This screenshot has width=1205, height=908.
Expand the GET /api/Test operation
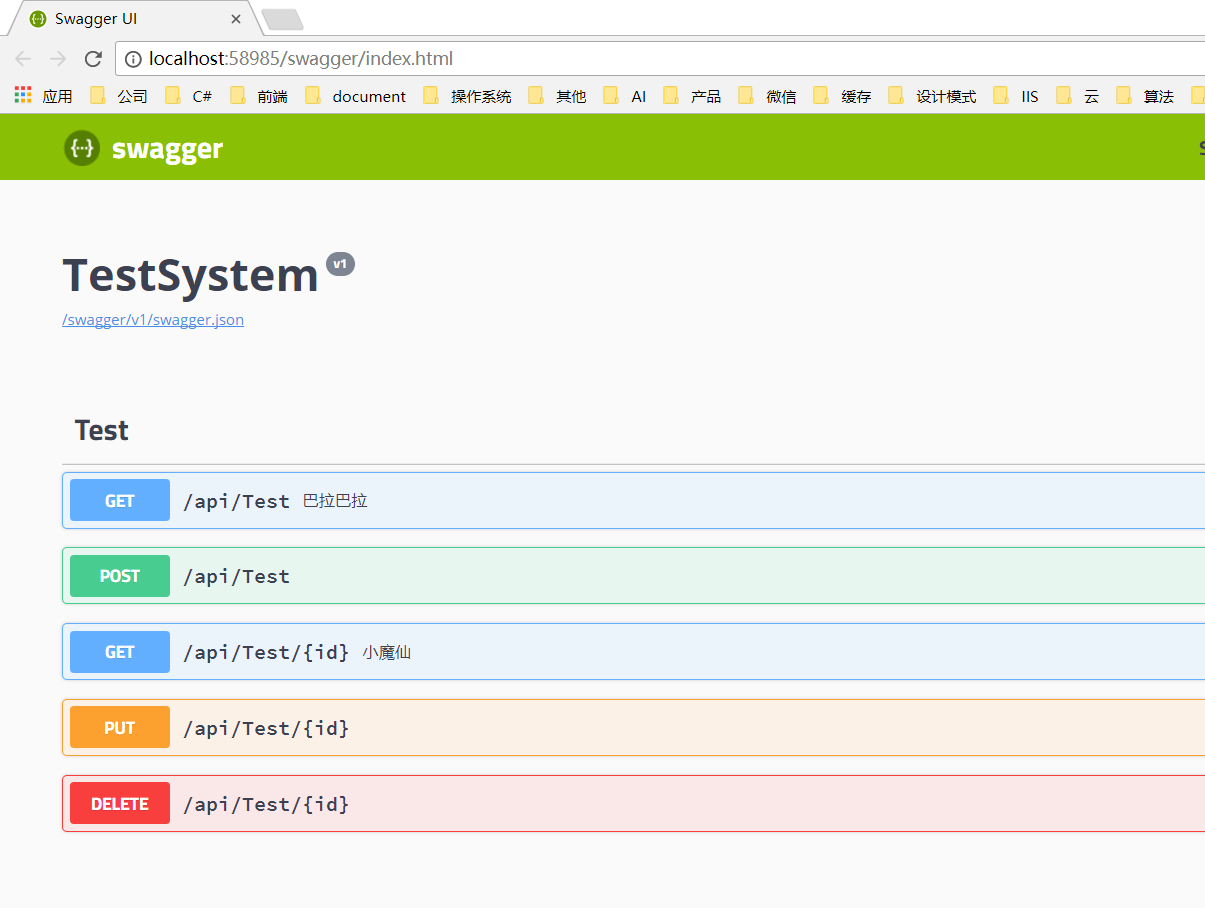634,500
